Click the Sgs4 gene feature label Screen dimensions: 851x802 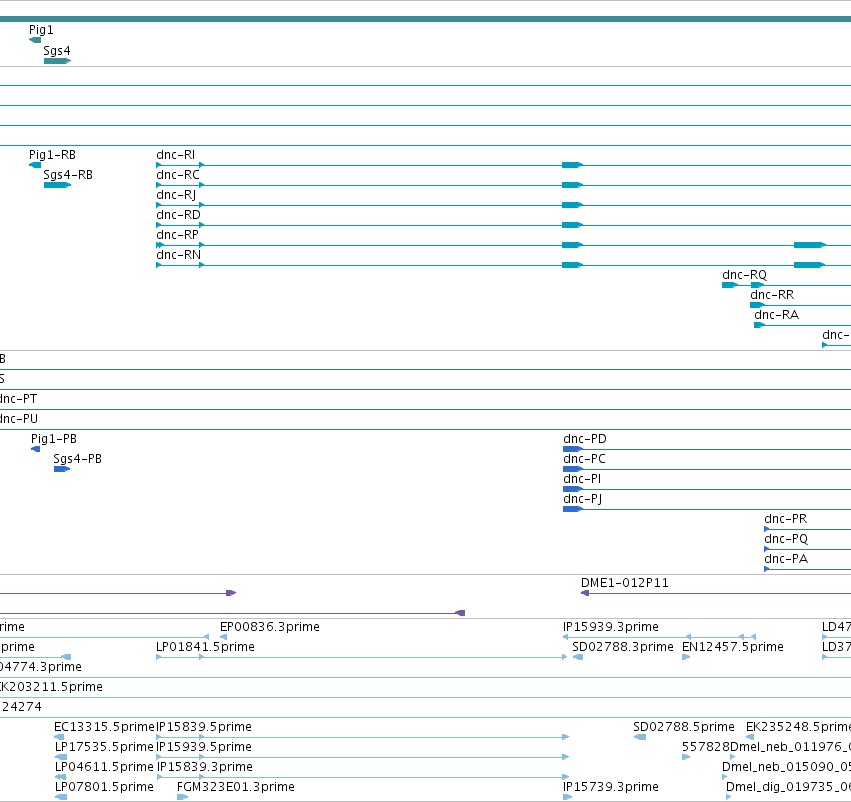(x=57, y=50)
